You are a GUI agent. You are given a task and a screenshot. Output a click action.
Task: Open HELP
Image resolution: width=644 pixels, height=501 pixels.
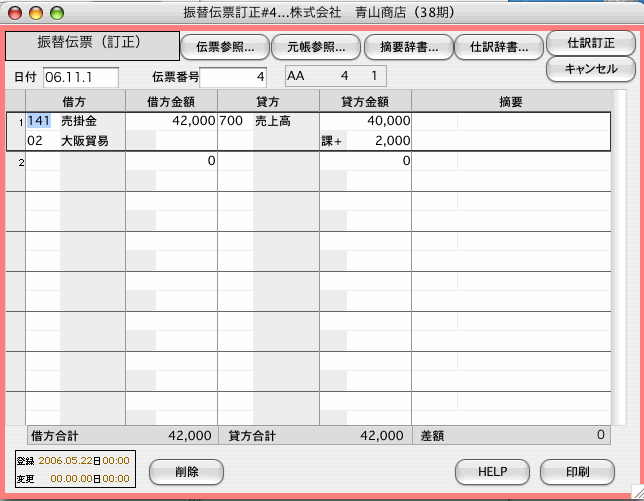click(x=492, y=472)
